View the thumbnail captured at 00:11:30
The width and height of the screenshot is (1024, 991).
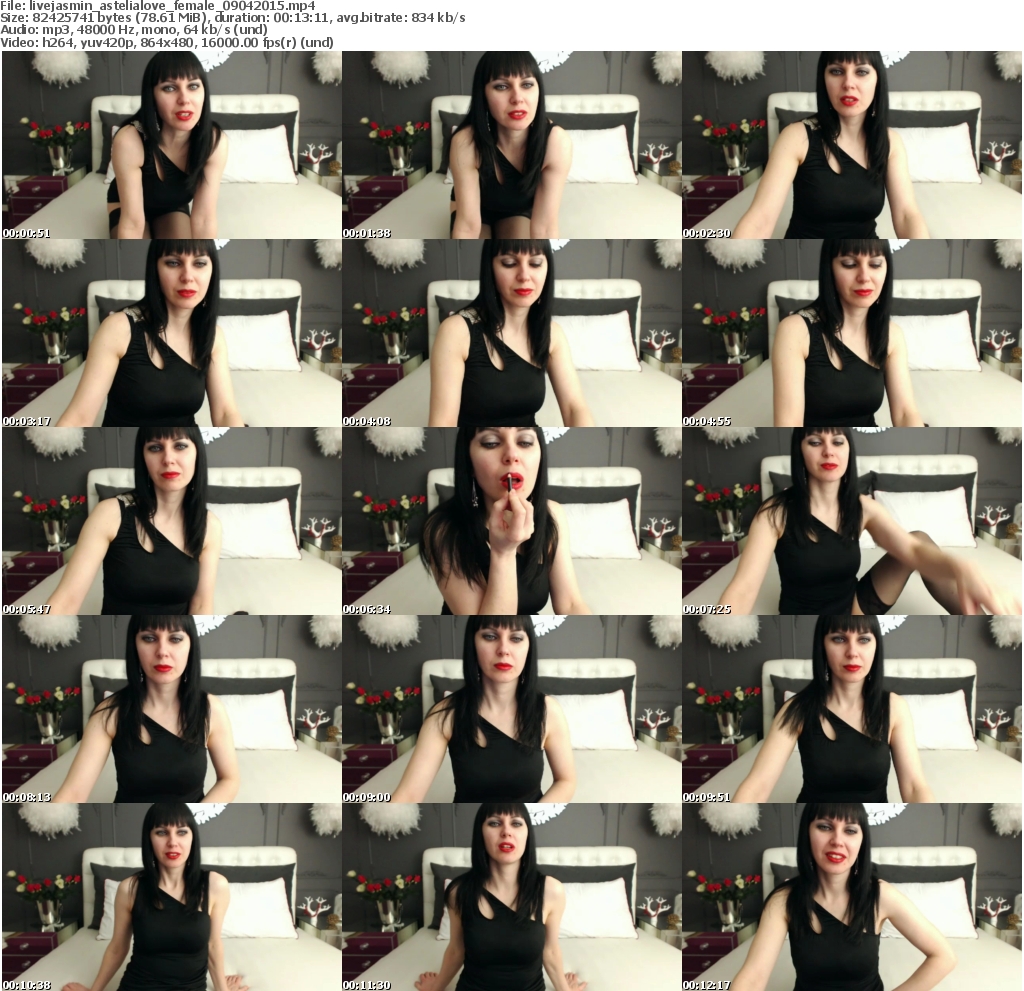(x=512, y=898)
